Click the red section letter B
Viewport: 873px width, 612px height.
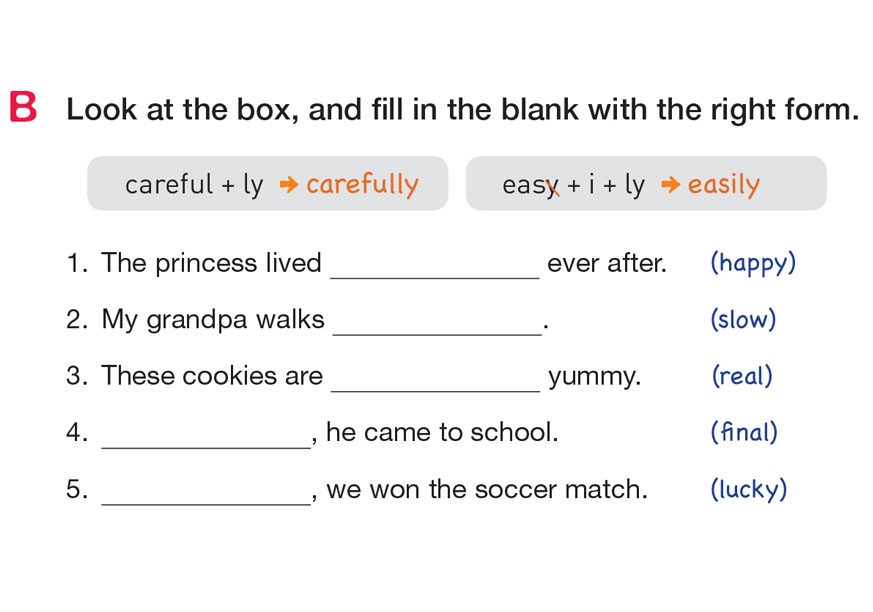click(22, 109)
